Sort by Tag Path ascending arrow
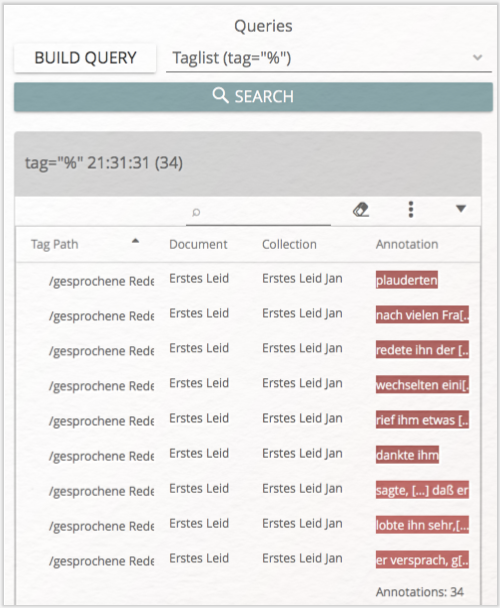500x608 pixels. click(x=135, y=241)
